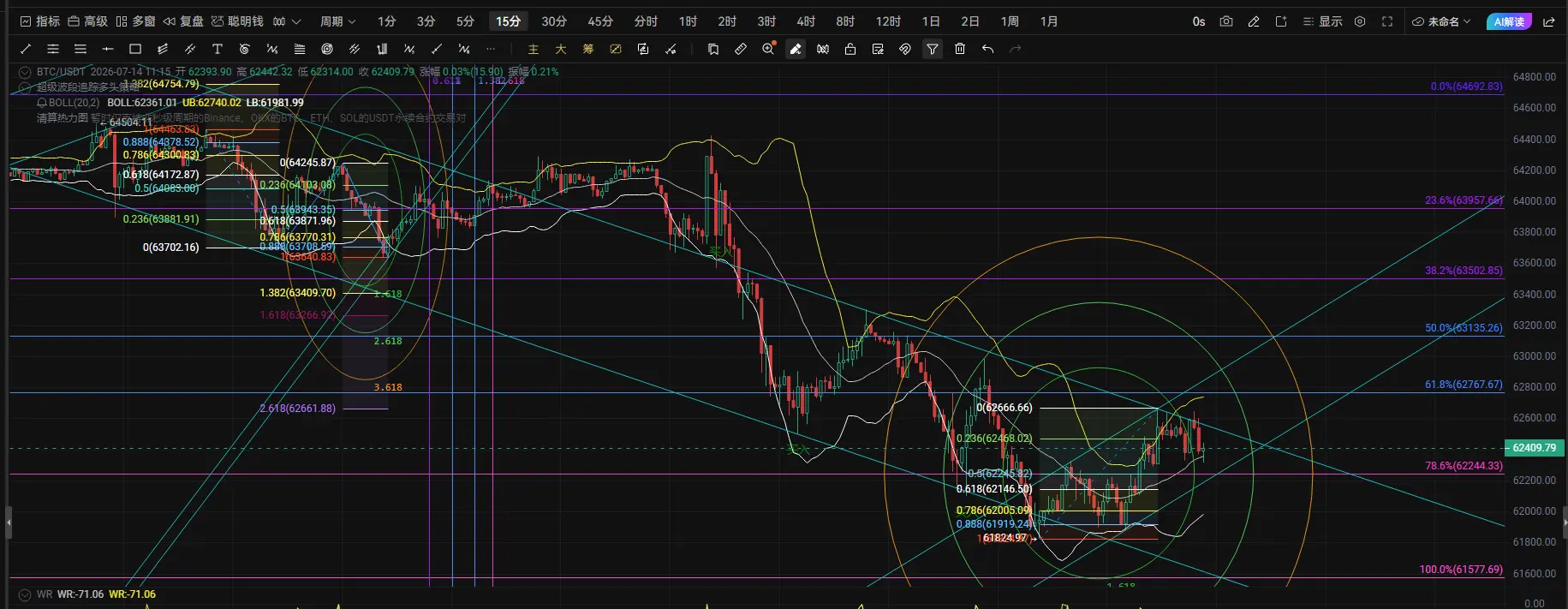Take a chart snapshot with camera icon

click(1226, 21)
